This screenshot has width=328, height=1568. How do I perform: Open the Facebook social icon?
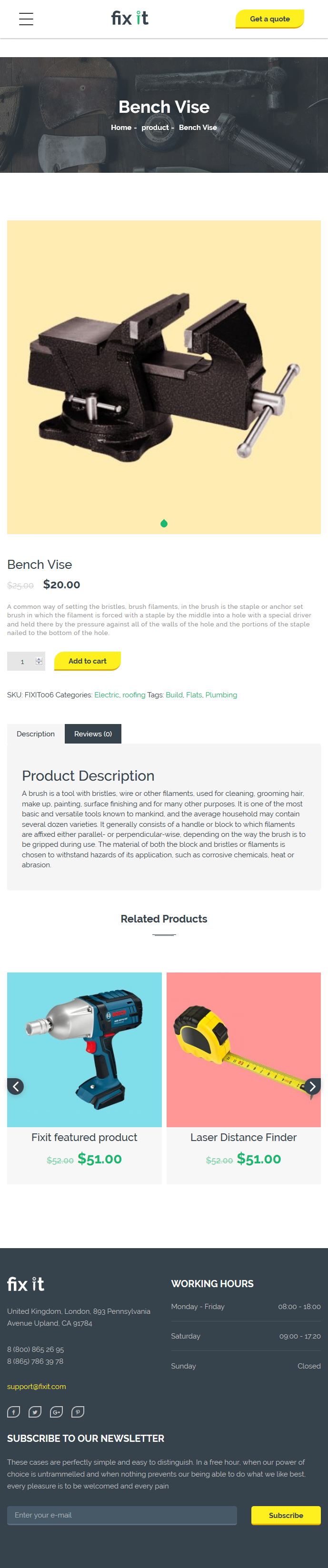(13, 1411)
